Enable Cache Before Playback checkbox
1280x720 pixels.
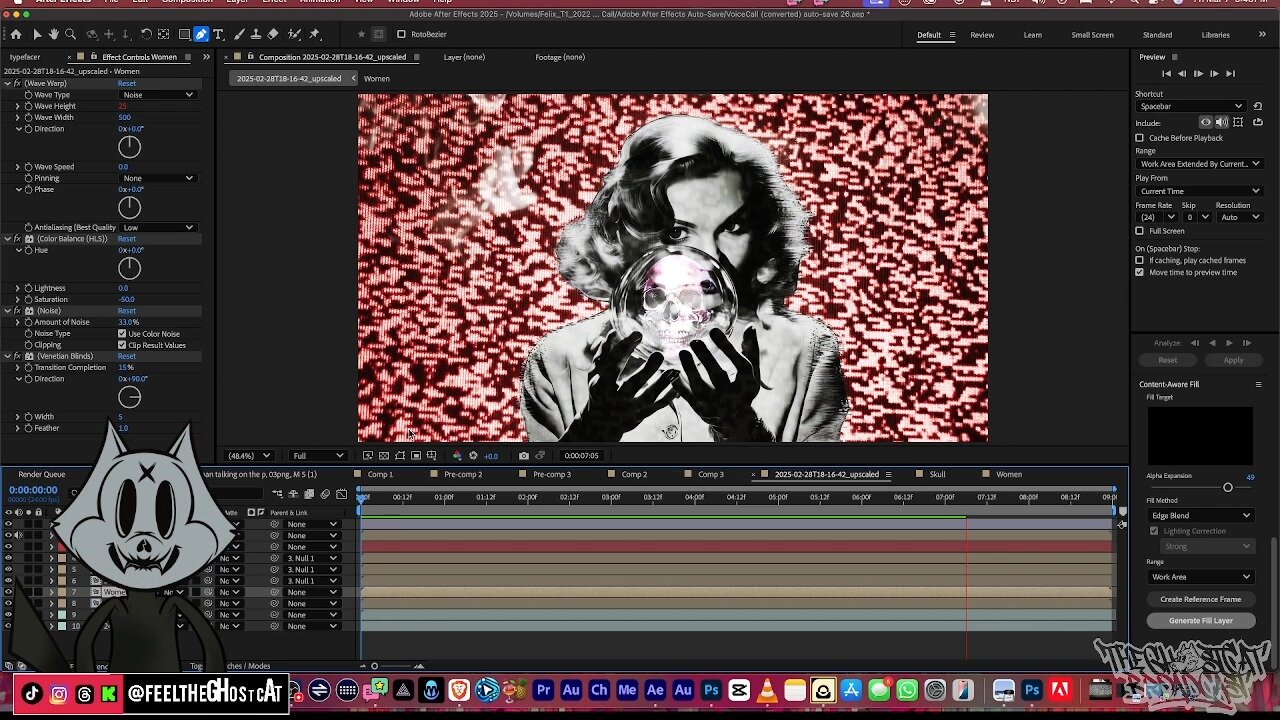1139,138
